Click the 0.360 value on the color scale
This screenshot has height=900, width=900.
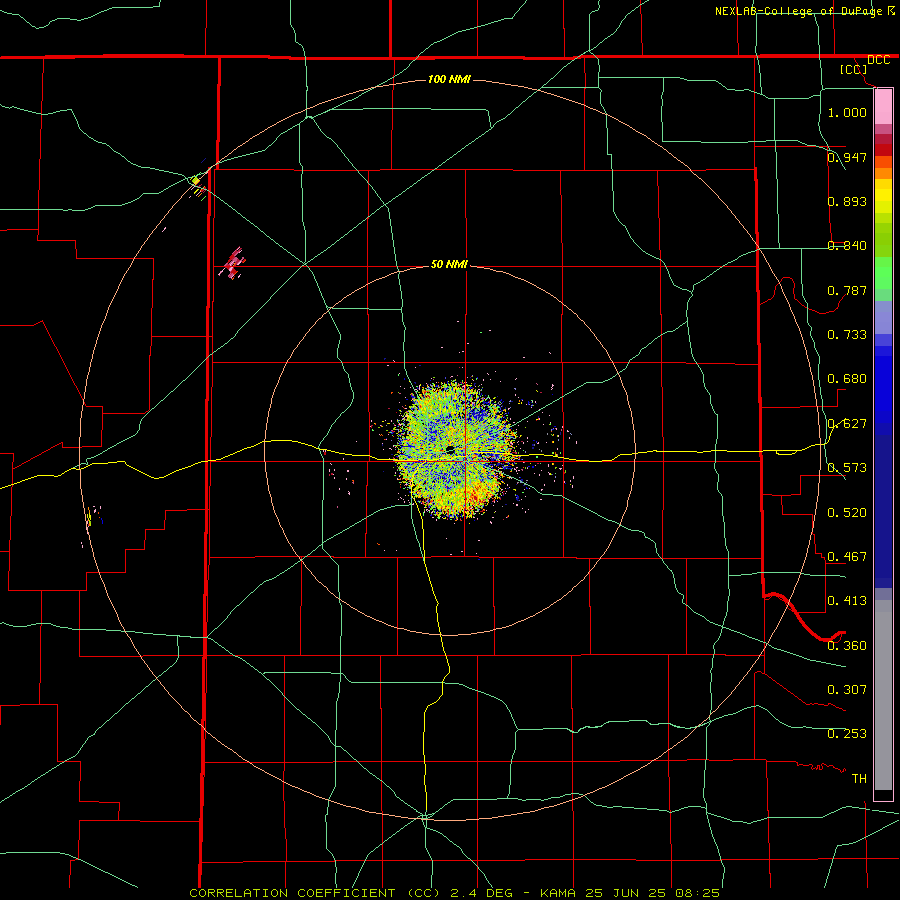click(x=847, y=645)
